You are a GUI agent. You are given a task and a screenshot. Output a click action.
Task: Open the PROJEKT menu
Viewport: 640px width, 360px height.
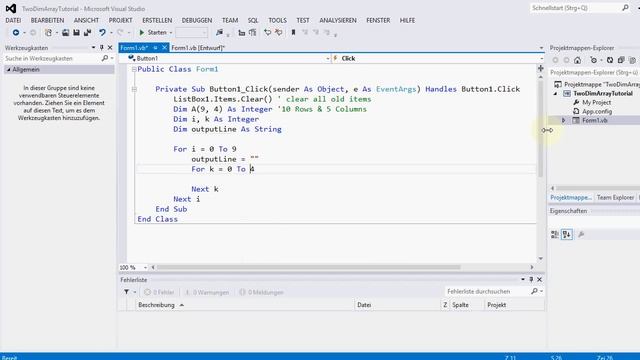(x=120, y=20)
